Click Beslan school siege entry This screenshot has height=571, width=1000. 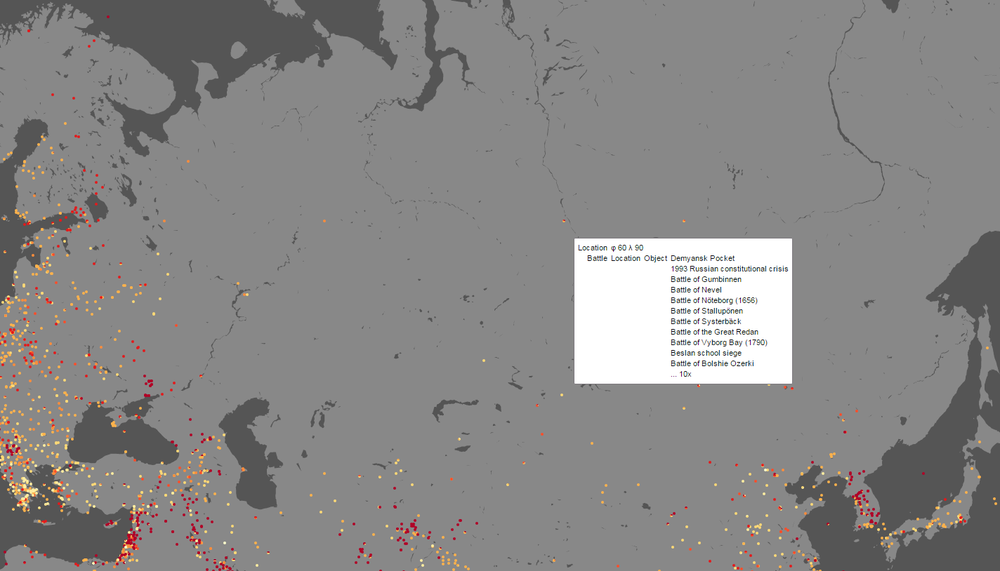[705, 353]
